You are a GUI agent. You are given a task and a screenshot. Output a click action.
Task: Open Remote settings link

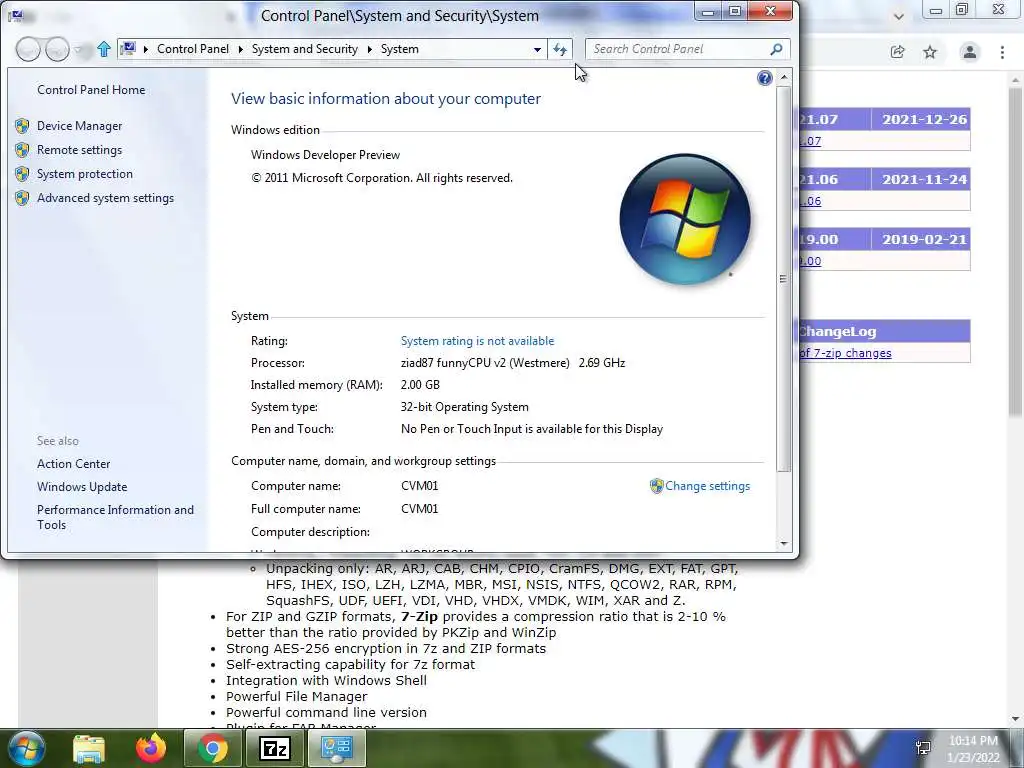79,150
